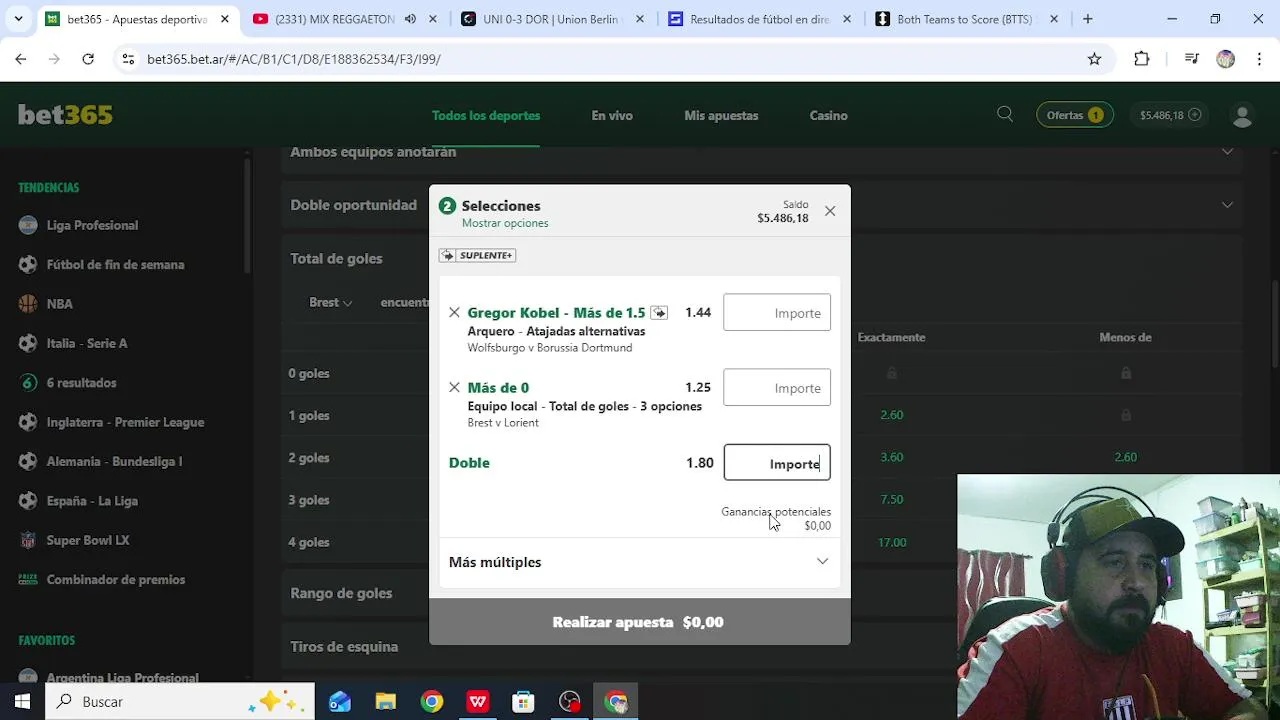Open the account profile icon
1280x720 pixels.
1242,116
